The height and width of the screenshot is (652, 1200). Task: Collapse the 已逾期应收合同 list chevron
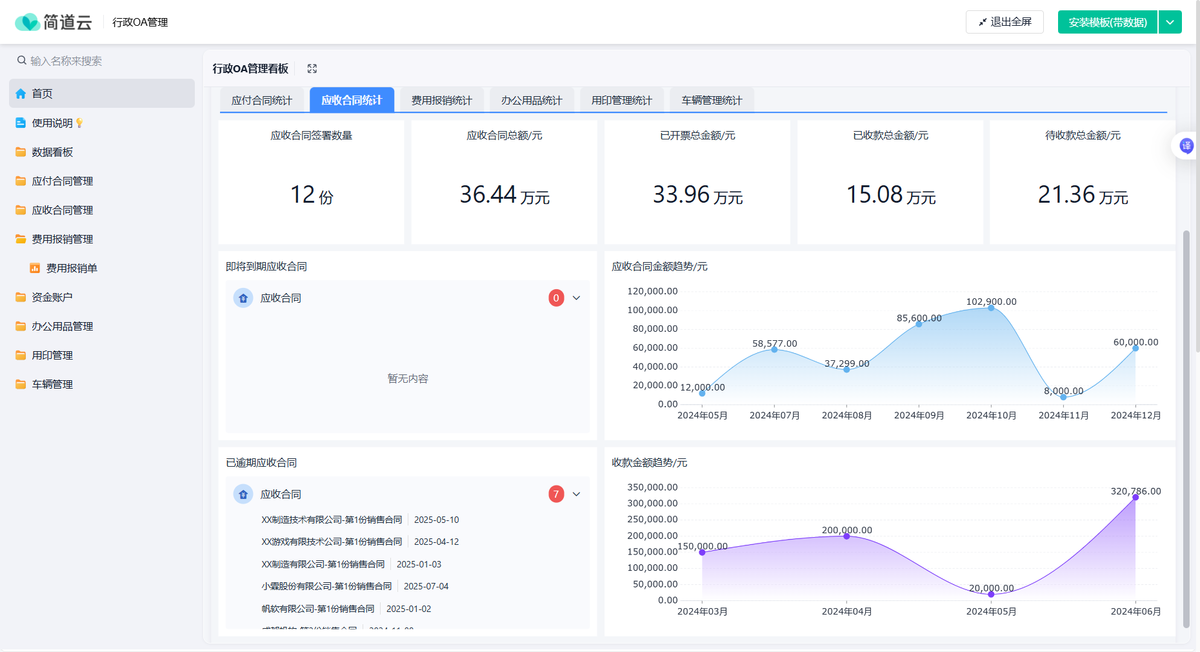coord(576,493)
